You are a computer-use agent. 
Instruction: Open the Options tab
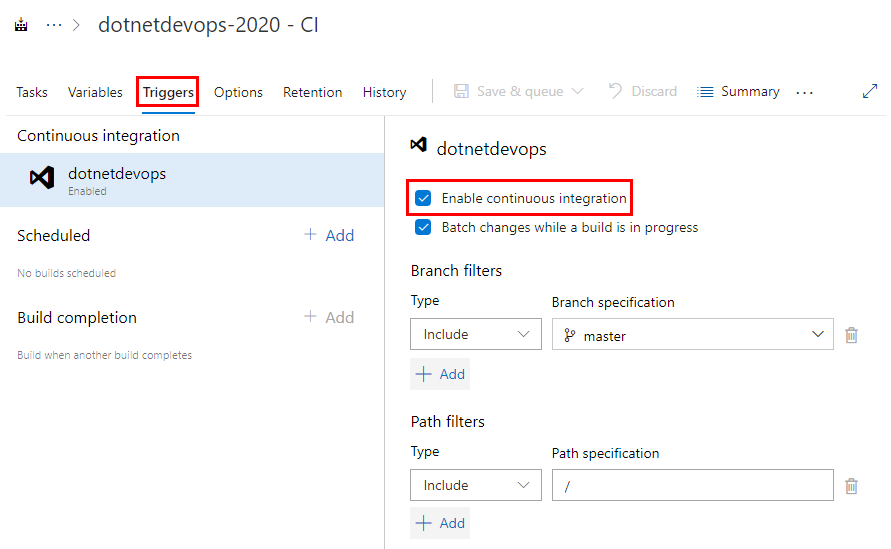(x=238, y=92)
